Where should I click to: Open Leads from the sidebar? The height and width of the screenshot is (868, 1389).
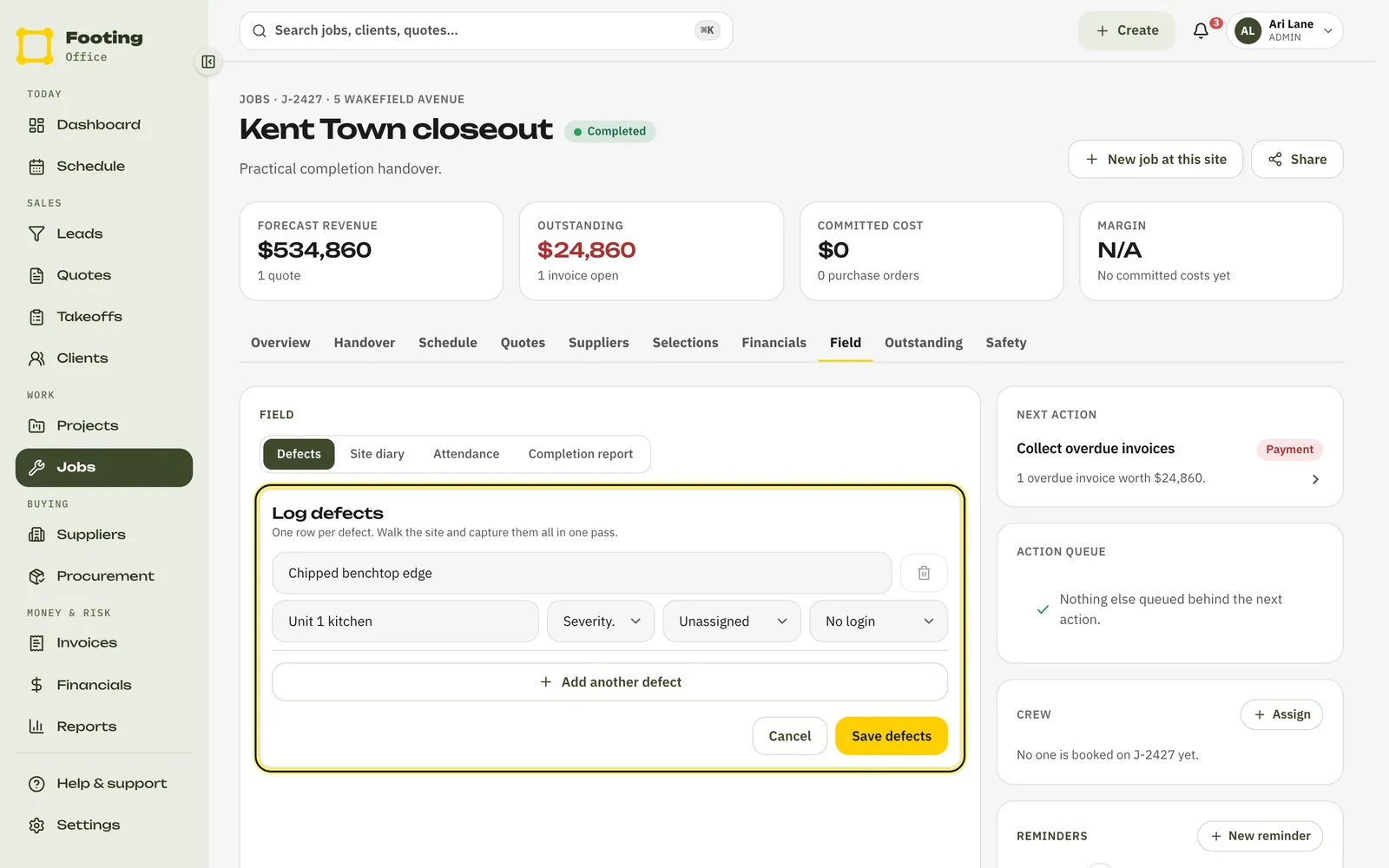tap(104, 233)
